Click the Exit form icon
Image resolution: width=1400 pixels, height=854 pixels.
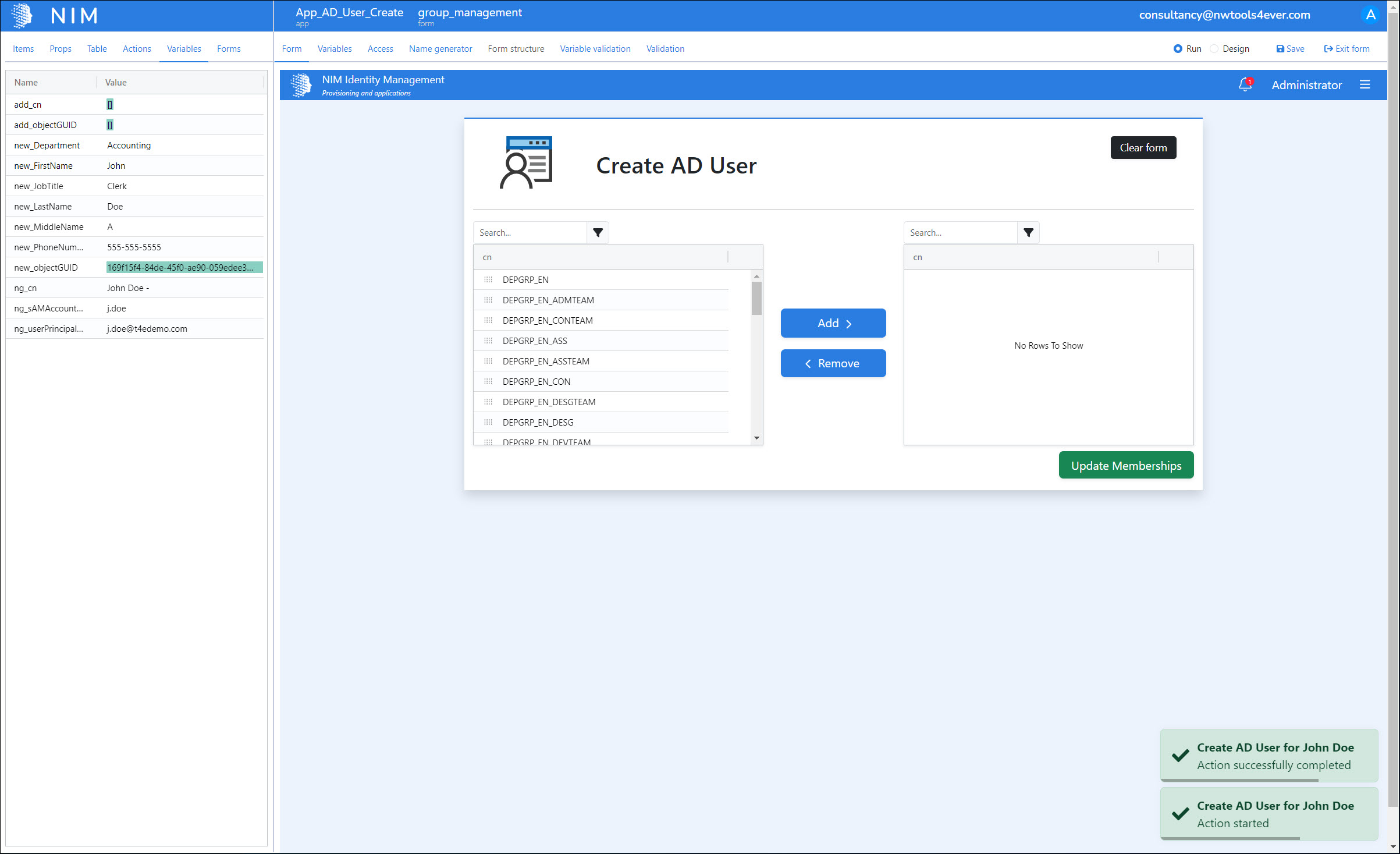1328,49
